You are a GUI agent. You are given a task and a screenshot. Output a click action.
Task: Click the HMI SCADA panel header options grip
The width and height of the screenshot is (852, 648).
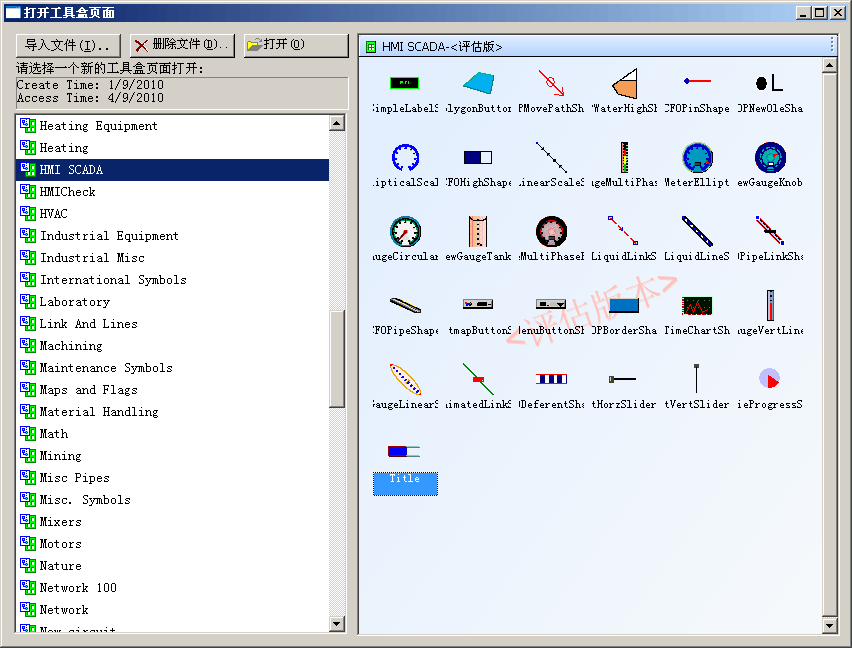point(831,46)
